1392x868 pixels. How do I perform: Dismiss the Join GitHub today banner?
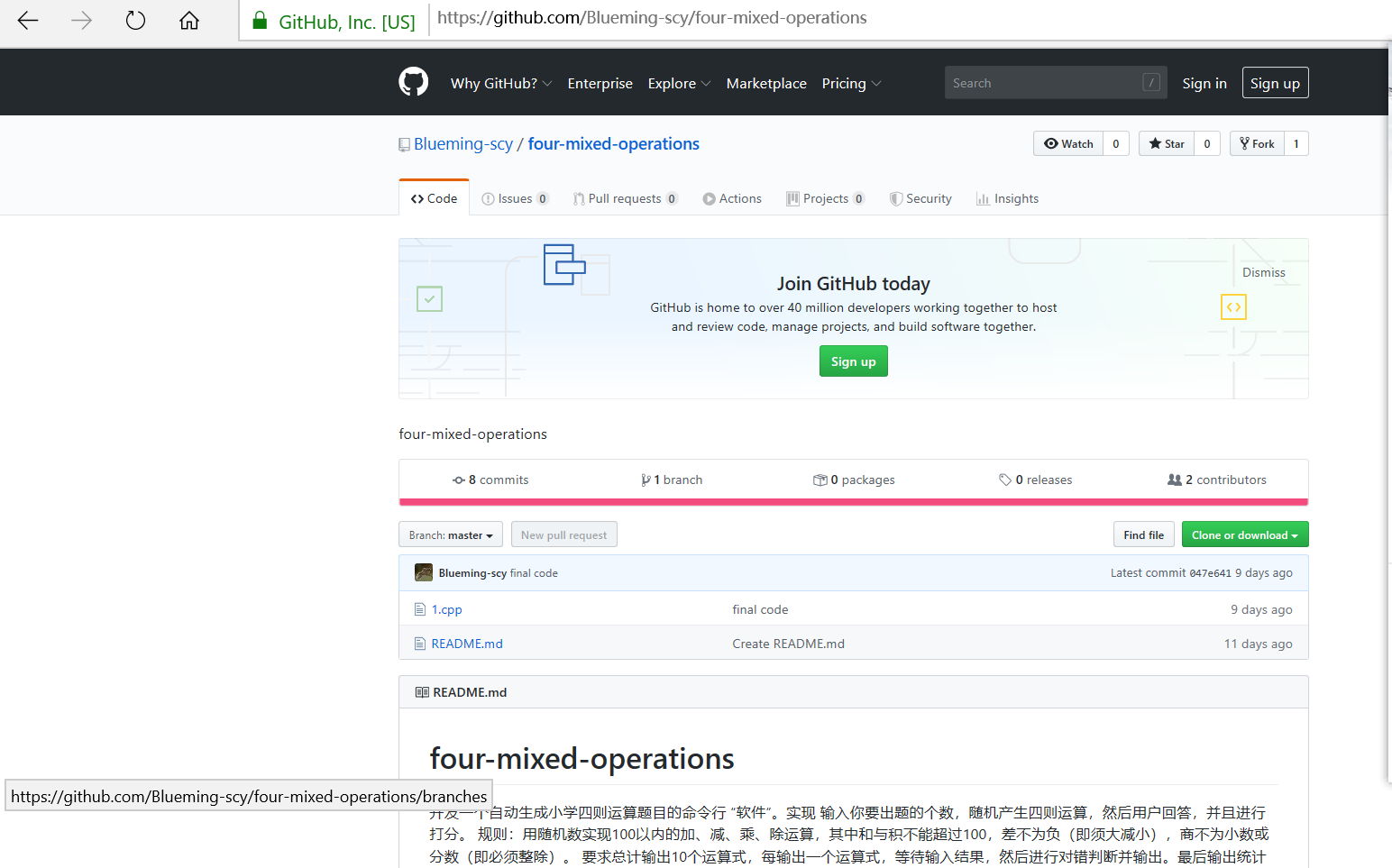tap(1264, 272)
